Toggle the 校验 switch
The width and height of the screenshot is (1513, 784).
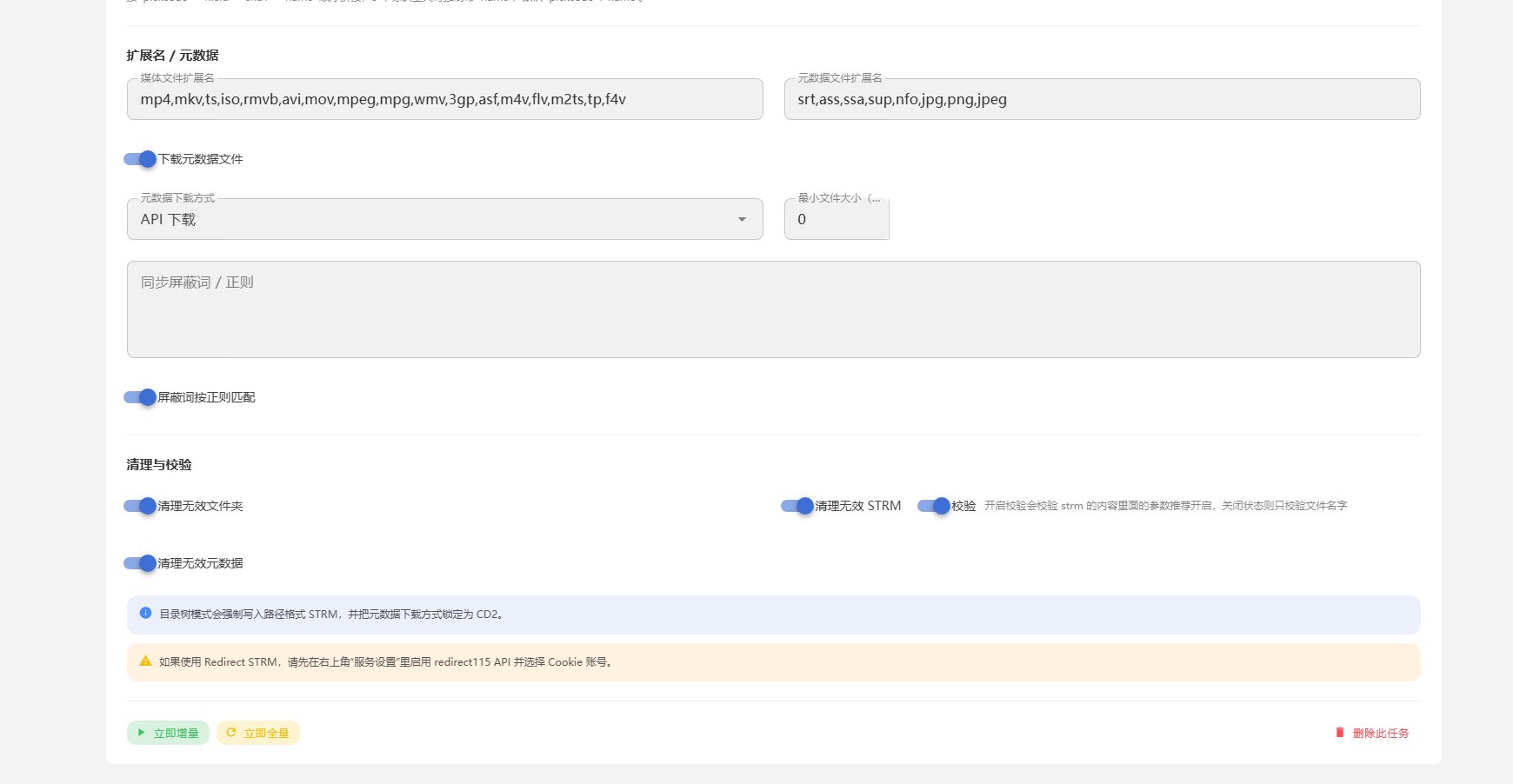click(934, 506)
